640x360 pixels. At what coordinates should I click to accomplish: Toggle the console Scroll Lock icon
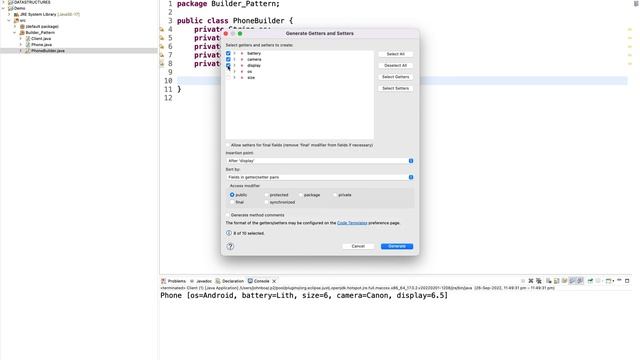[556, 281]
